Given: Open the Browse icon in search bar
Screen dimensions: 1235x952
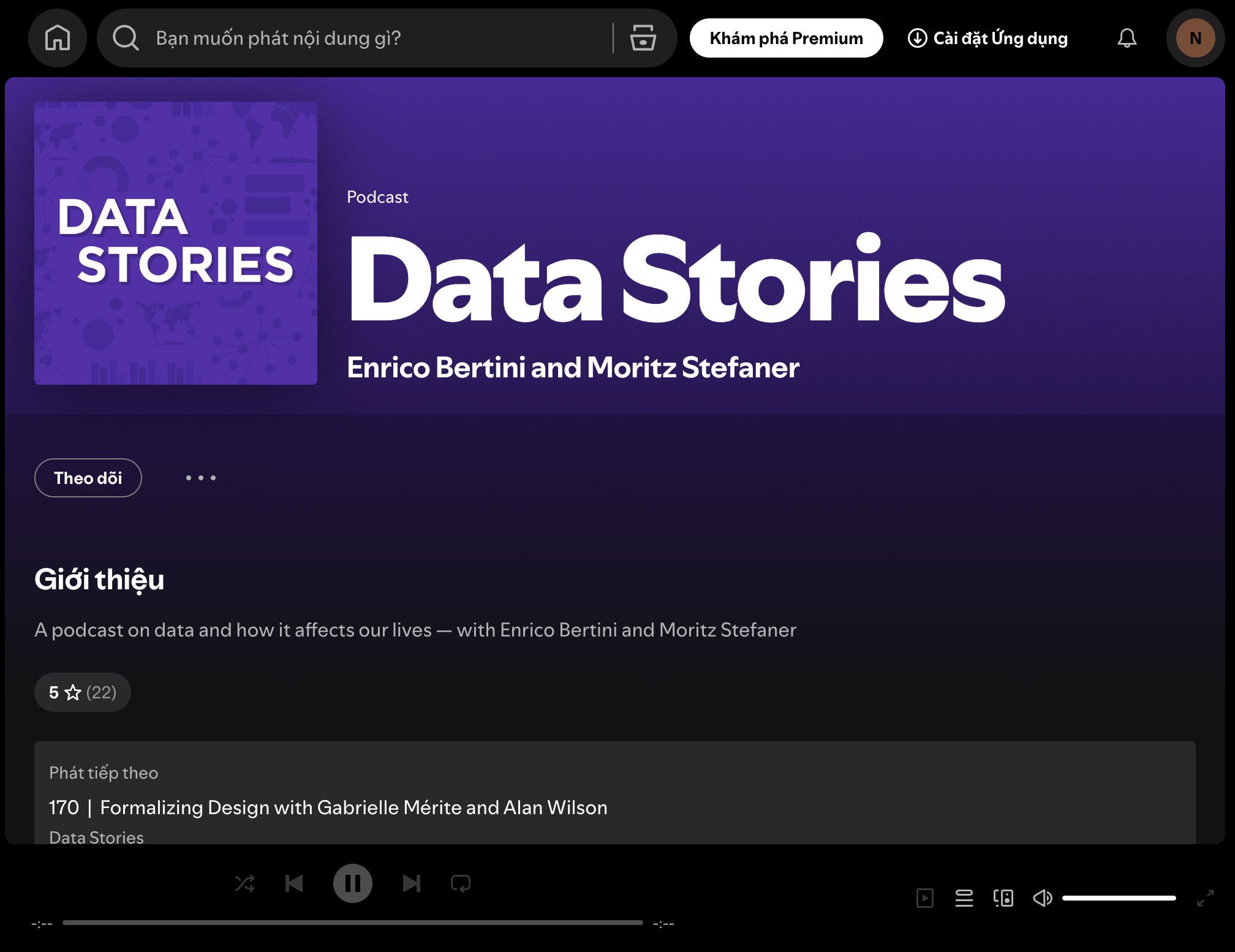Looking at the screenshot, I should point(643,38).
